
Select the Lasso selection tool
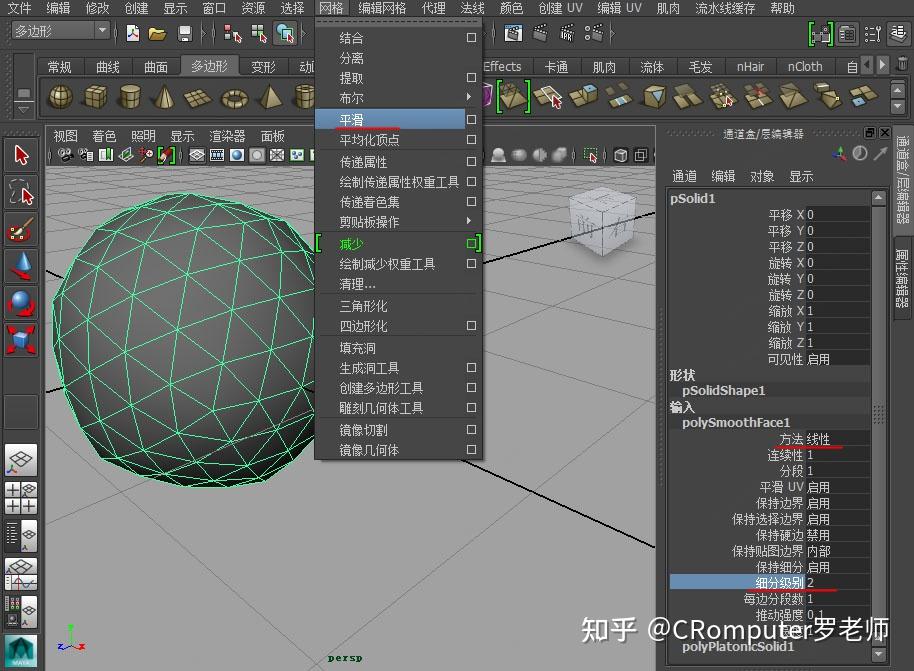coord(20,190)
